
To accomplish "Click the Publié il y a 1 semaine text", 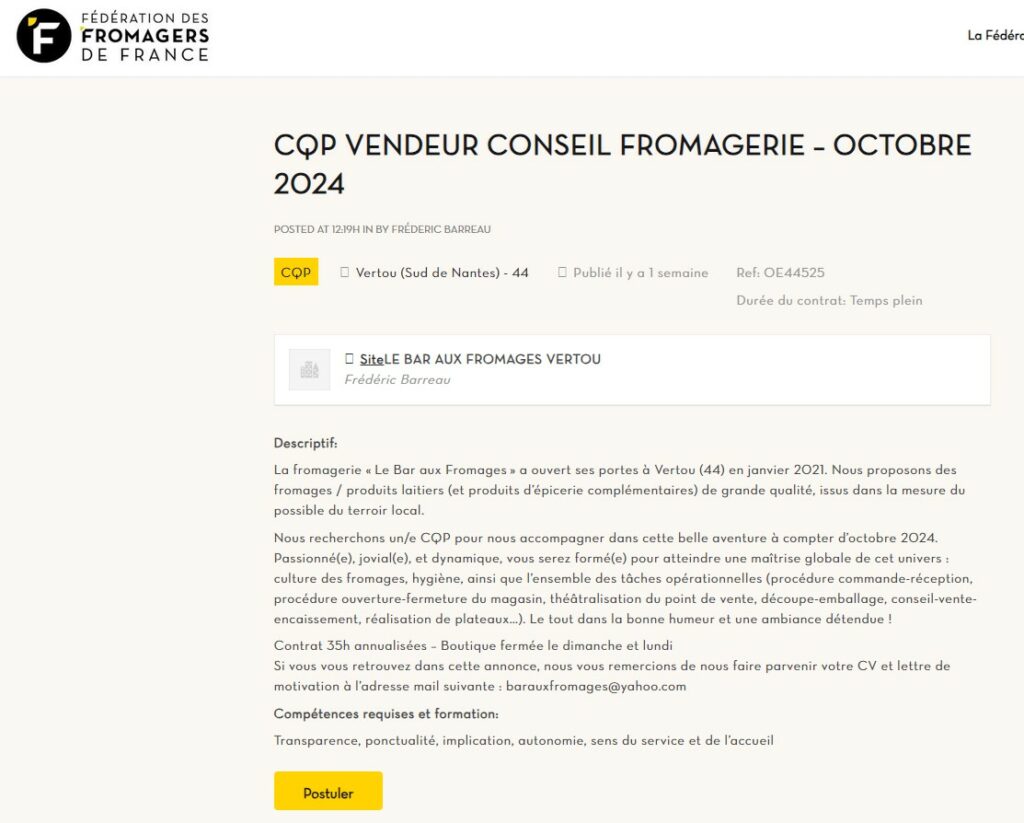I will [641, 273].
